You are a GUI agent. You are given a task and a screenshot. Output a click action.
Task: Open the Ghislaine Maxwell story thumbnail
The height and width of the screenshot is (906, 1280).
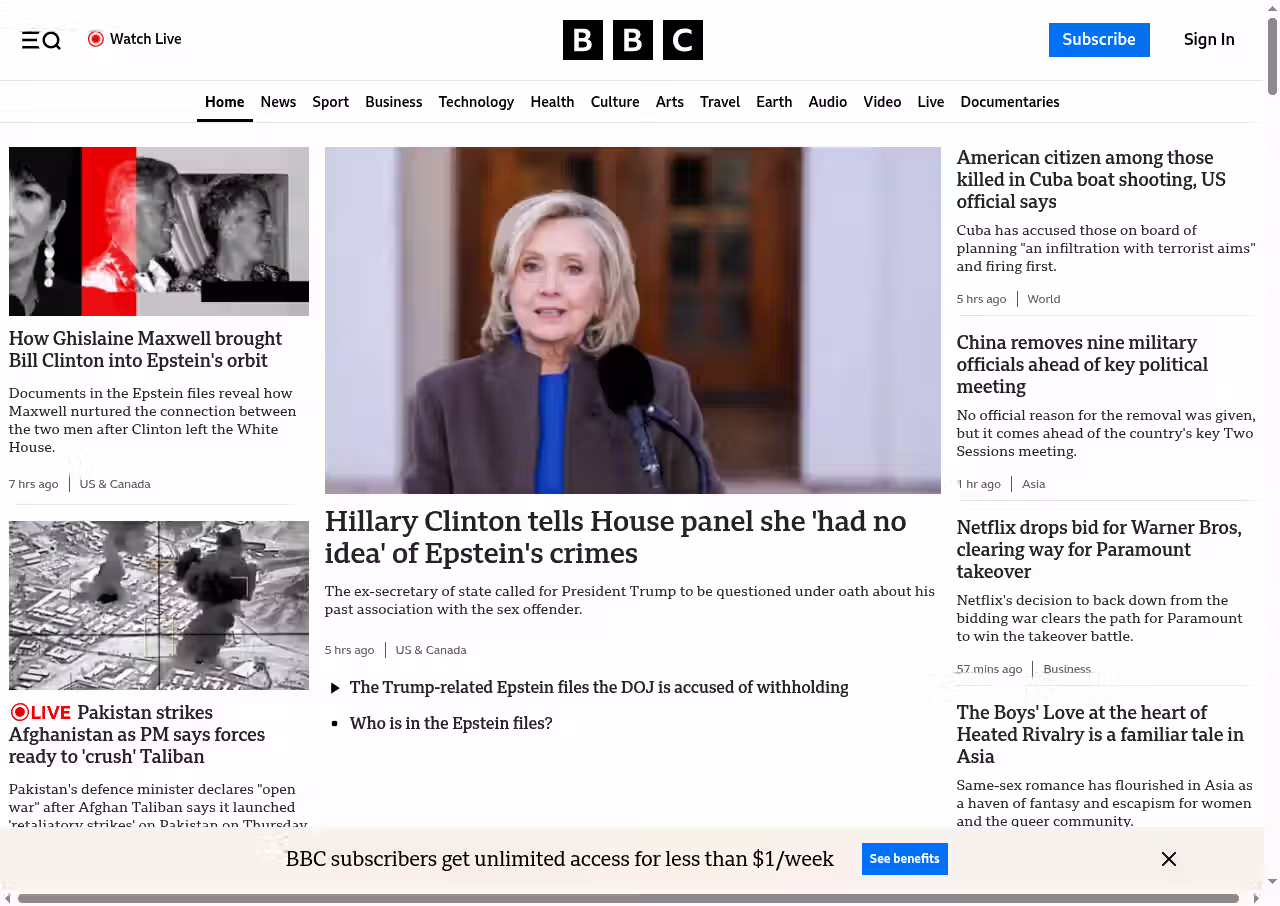159,231
